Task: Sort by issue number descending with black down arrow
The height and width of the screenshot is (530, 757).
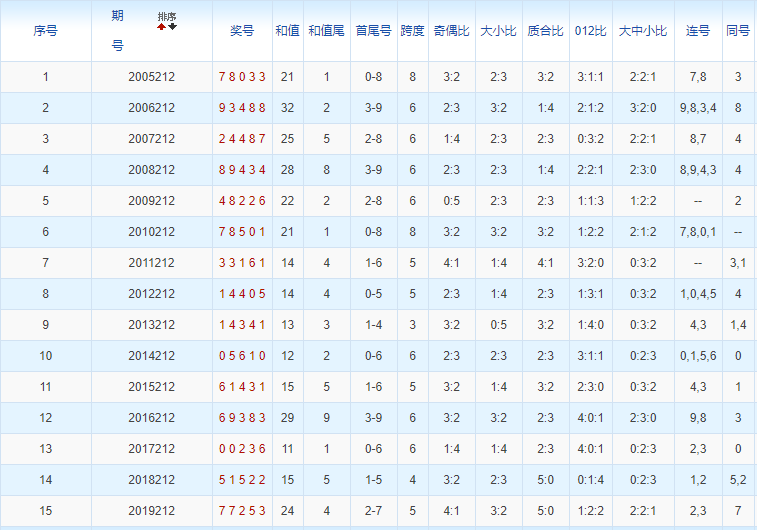Action: pos(172,27)
